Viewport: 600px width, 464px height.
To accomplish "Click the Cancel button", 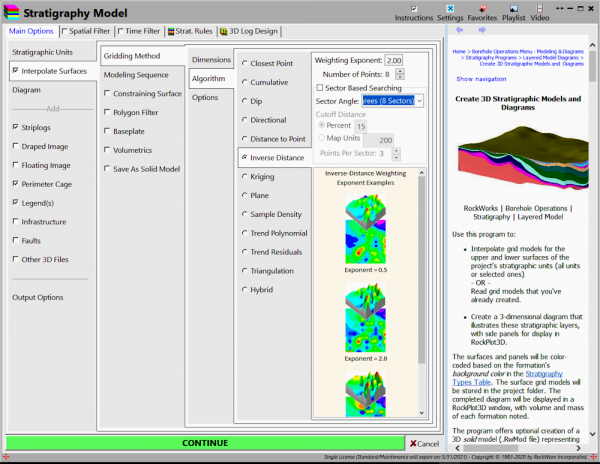I will point(425,443).
